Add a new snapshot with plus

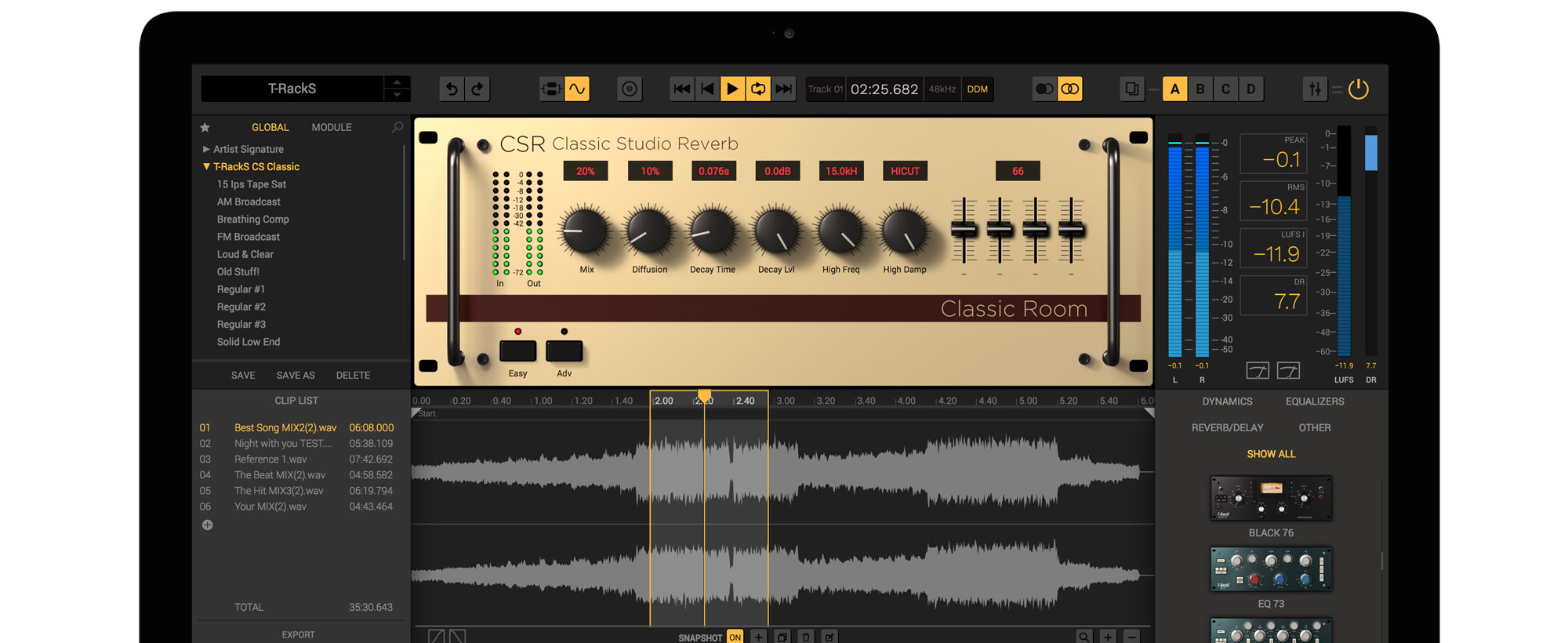point(758,638)
